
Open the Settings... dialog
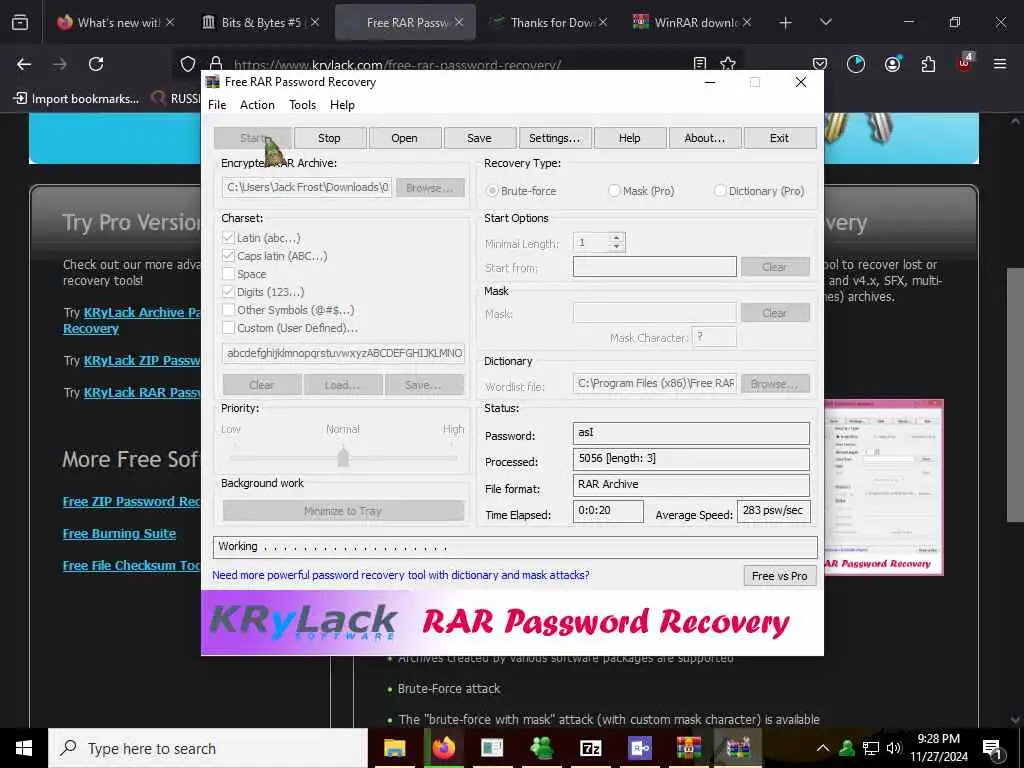pyautogui.click(x=554, y=138)
